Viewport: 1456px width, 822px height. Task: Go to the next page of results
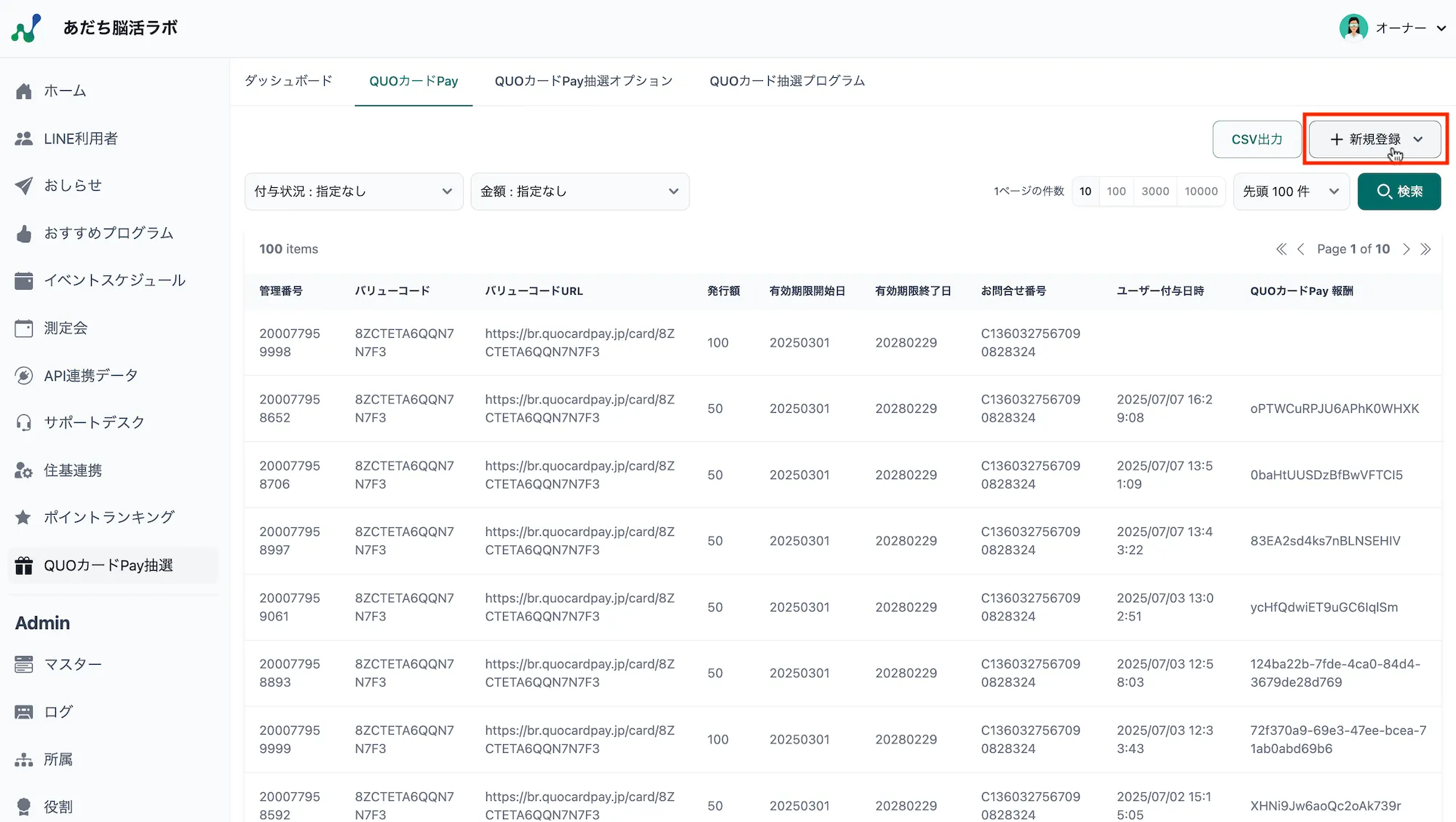[x=1406, y=248]
